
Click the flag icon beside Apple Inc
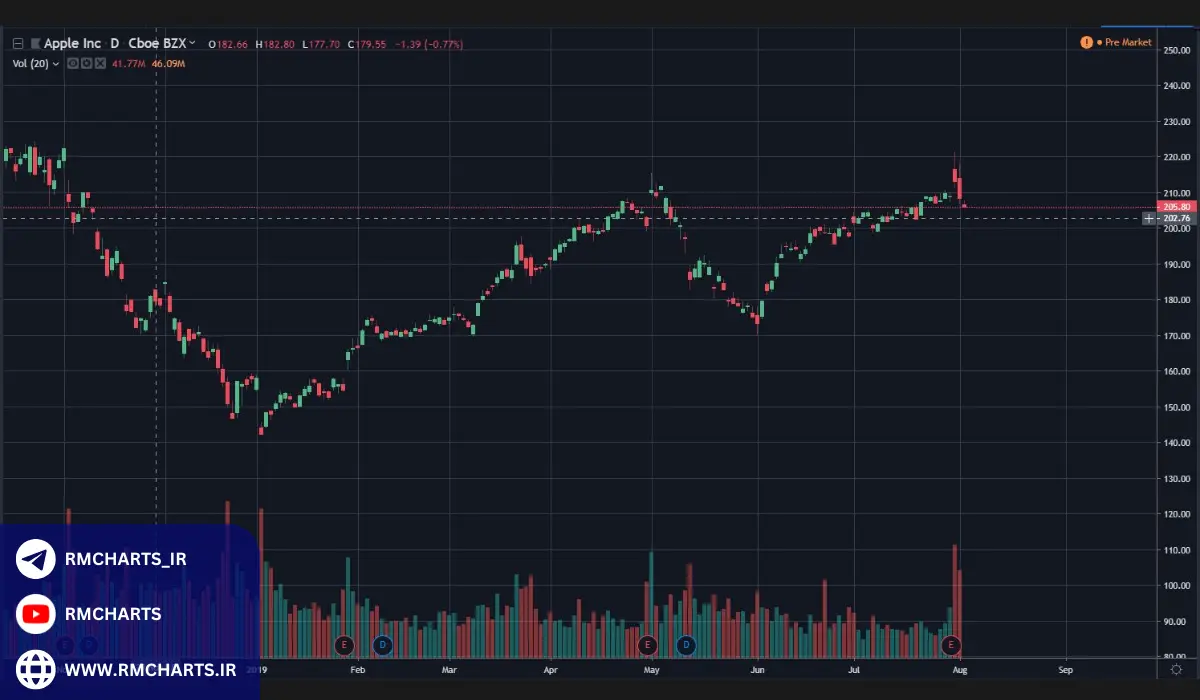[36, 44]
